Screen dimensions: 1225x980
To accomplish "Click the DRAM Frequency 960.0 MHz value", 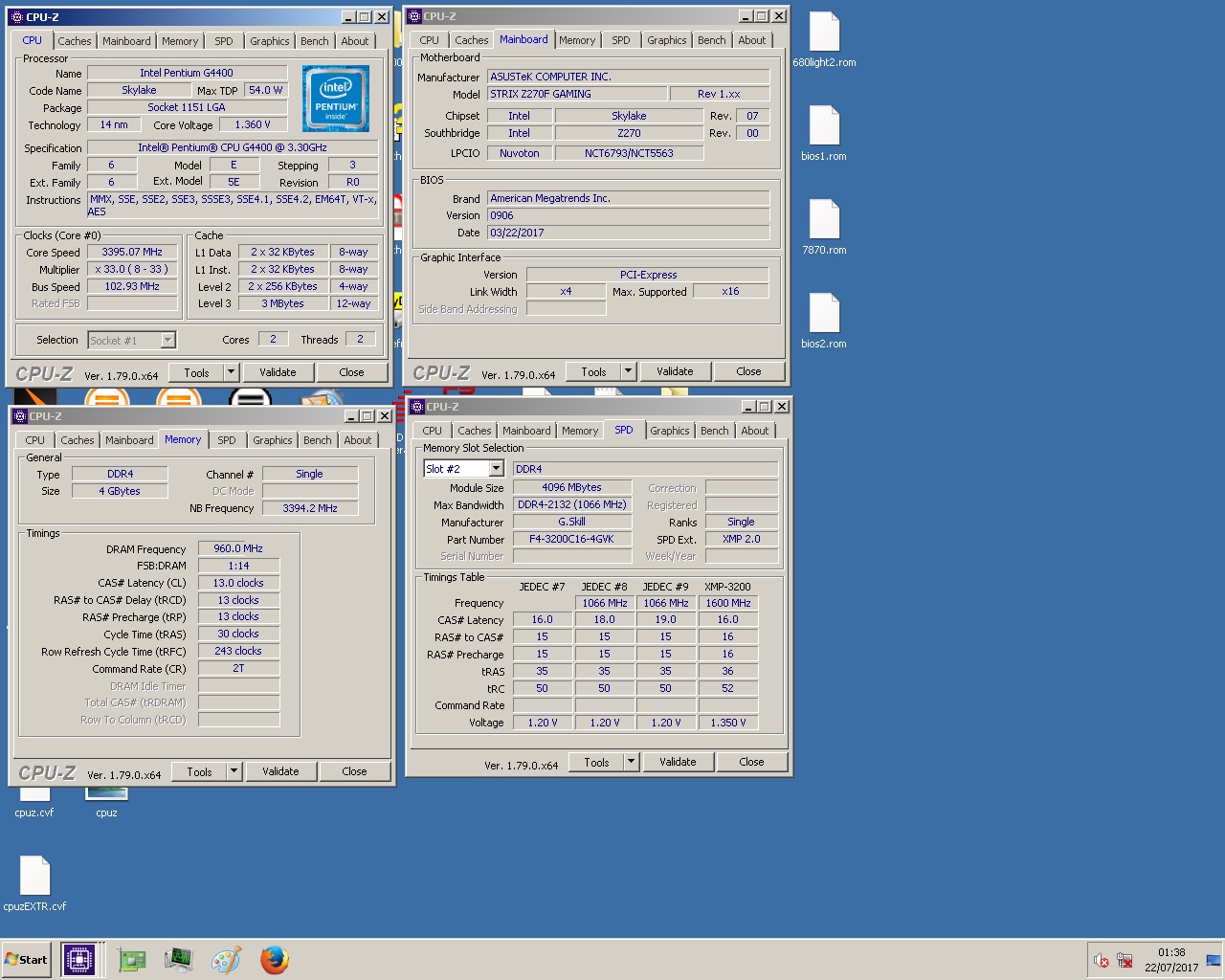I will (238, 548).
